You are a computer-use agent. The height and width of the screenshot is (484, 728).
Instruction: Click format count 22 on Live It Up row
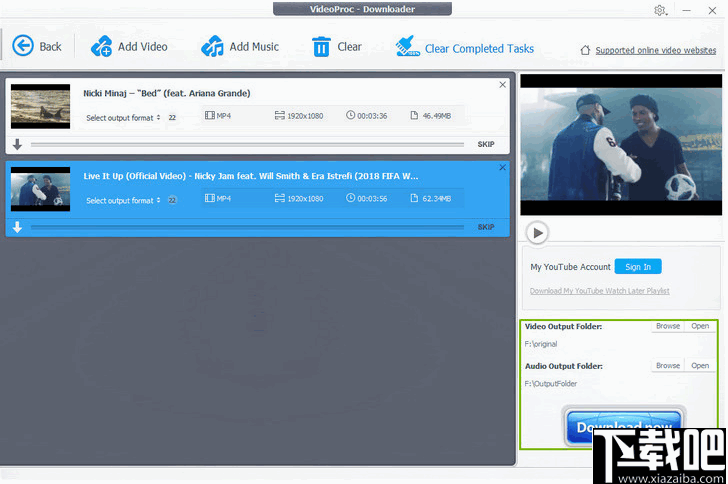(172, 200)
